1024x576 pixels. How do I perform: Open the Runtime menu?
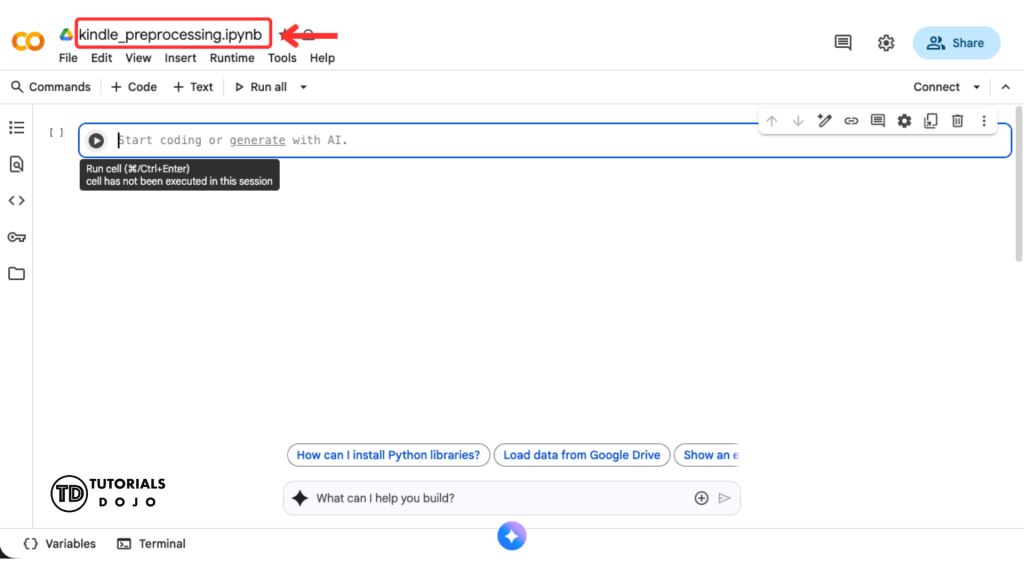click(x=231, y=57)
